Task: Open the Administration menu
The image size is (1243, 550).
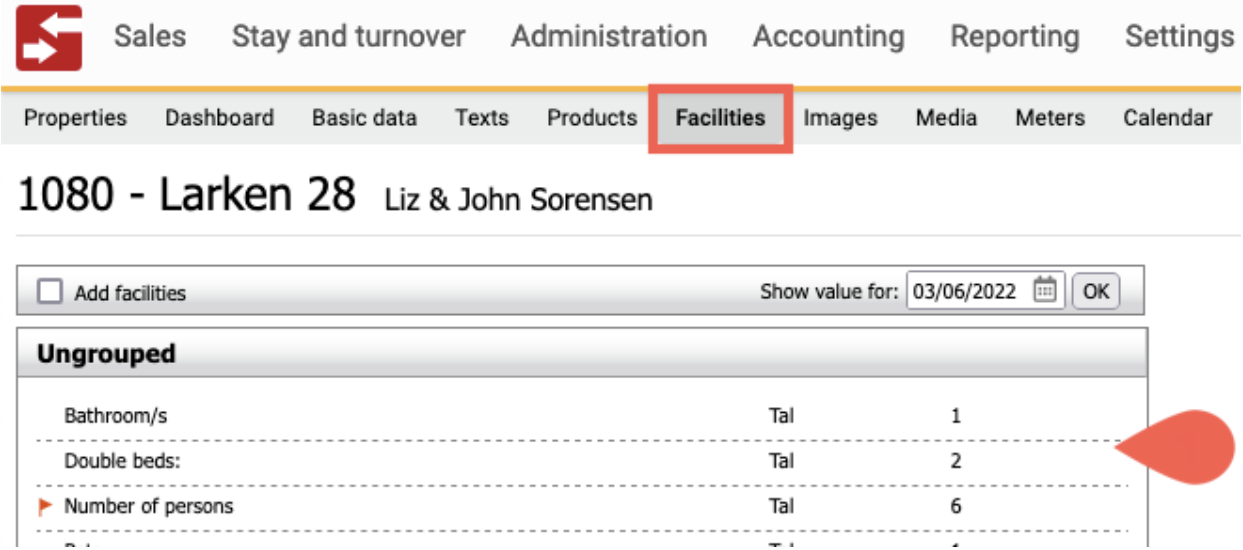Action: pos(609,37)
